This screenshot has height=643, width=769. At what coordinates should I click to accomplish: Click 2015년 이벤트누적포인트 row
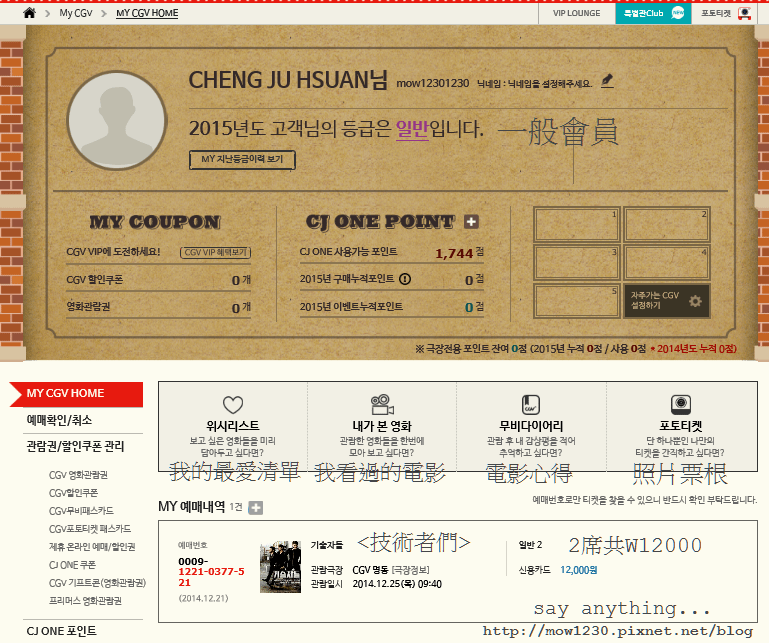[392, 307]
